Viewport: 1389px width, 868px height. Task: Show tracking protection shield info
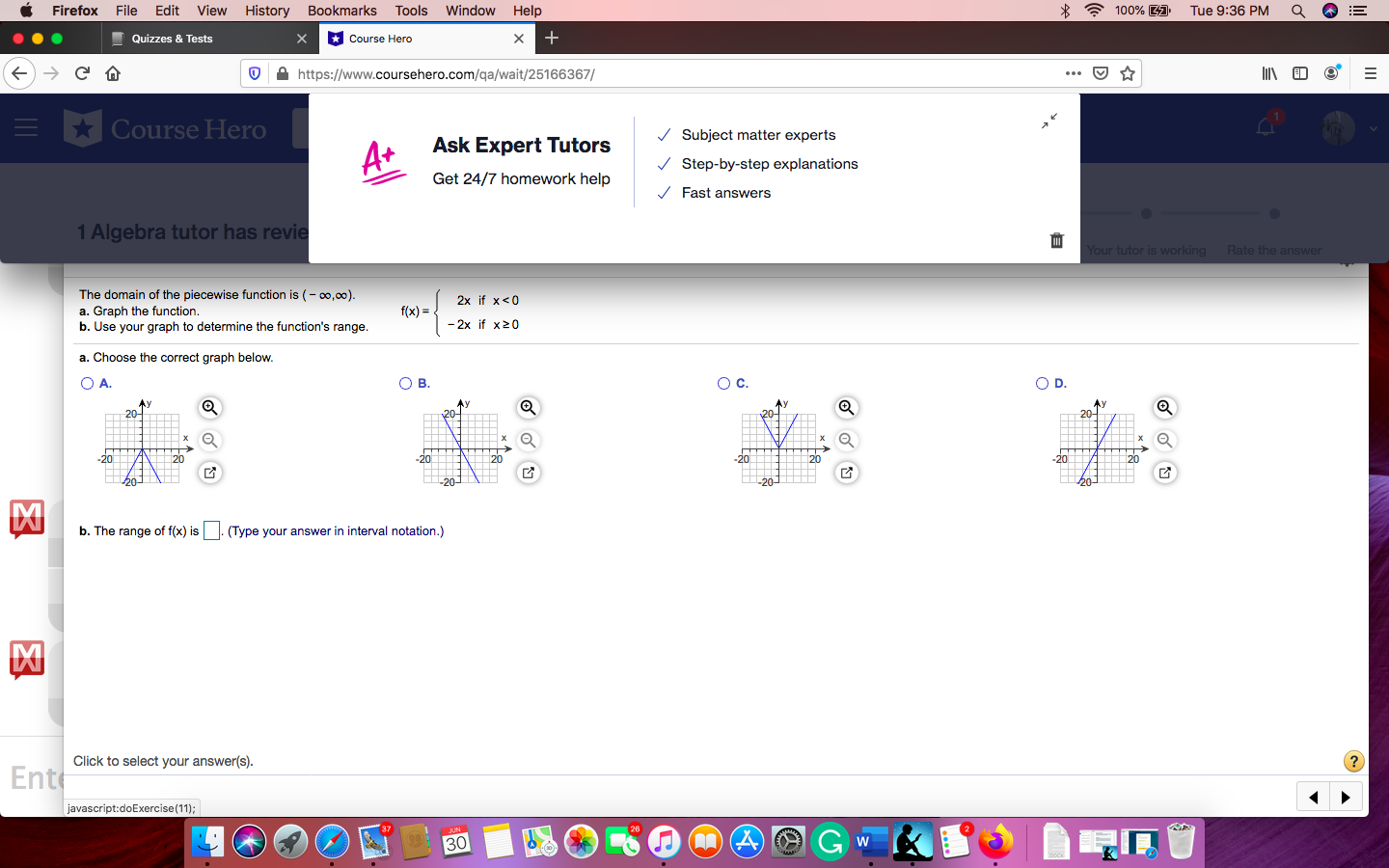(255, 73)
